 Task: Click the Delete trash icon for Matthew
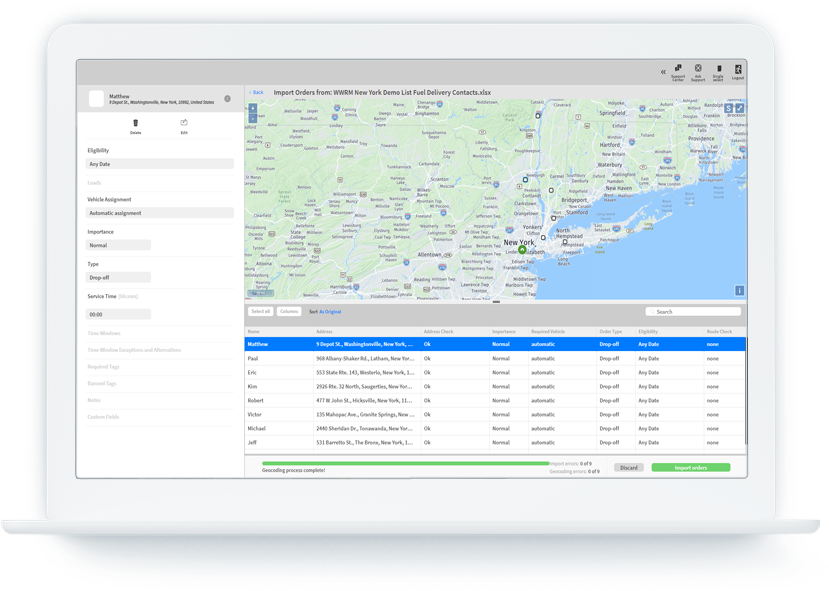tap(135, 123)
